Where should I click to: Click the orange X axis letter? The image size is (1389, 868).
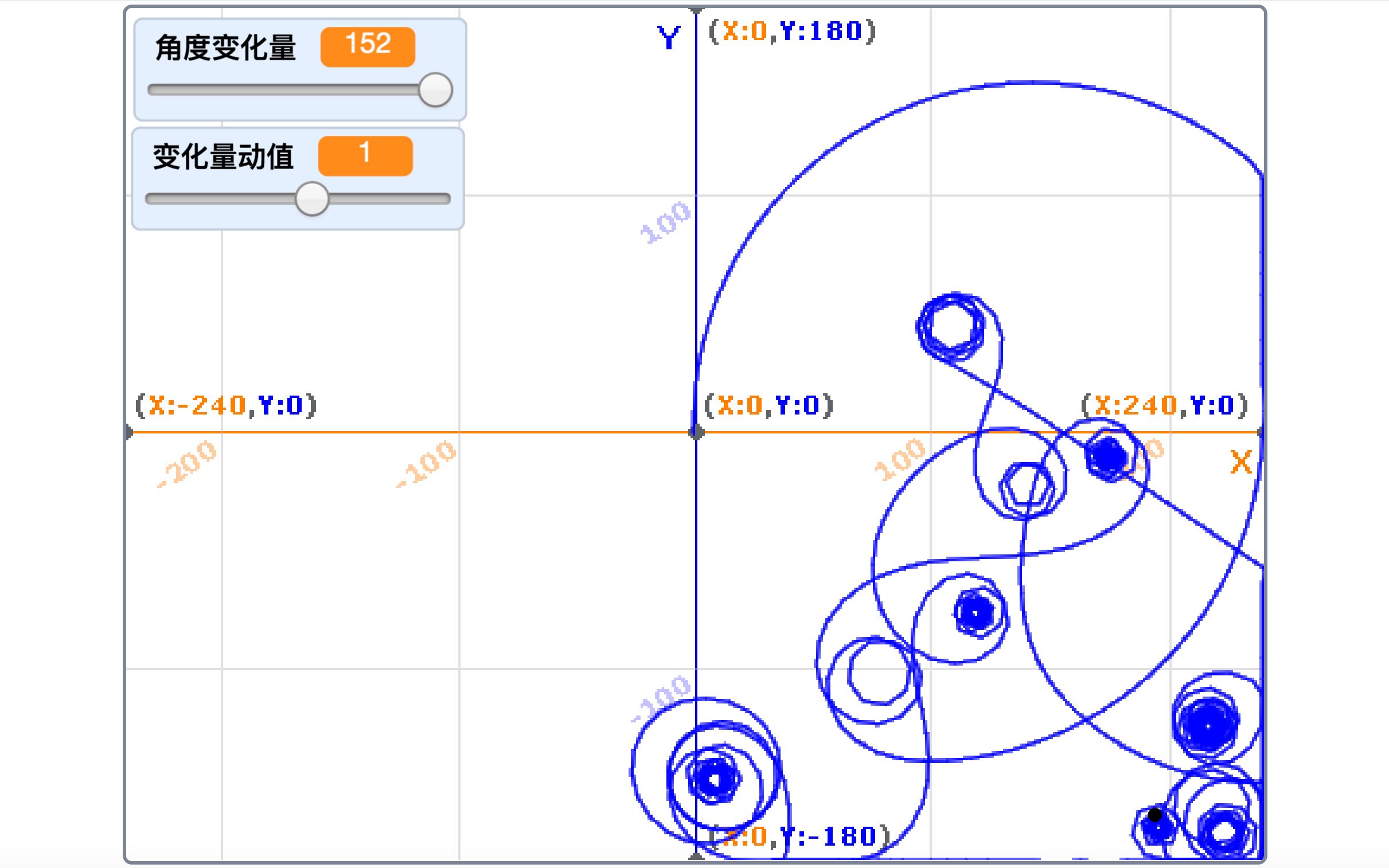[1241, 462]
